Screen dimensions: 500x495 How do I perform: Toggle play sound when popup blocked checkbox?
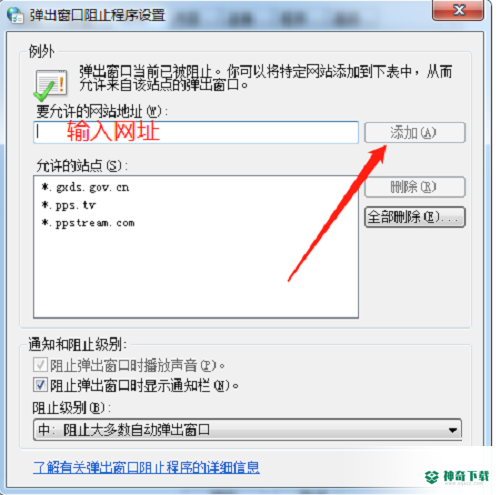coord(40,365)
